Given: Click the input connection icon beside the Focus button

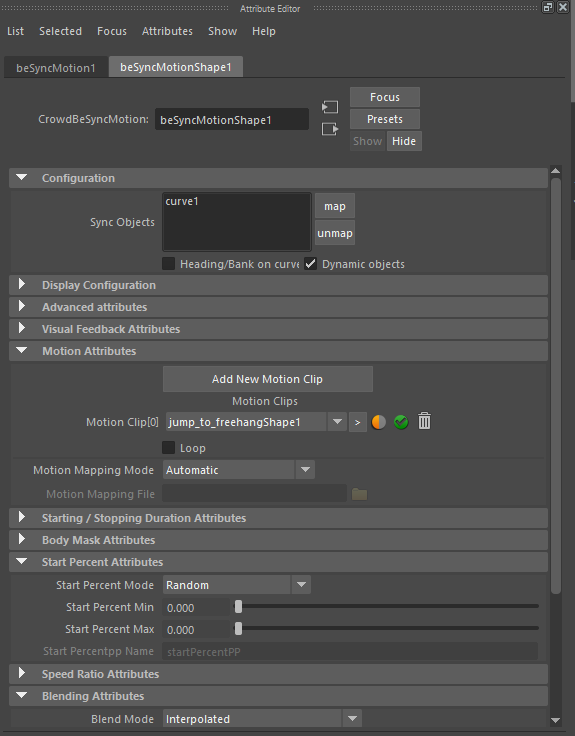Looking at the screenshot, I should click(330, 107).
